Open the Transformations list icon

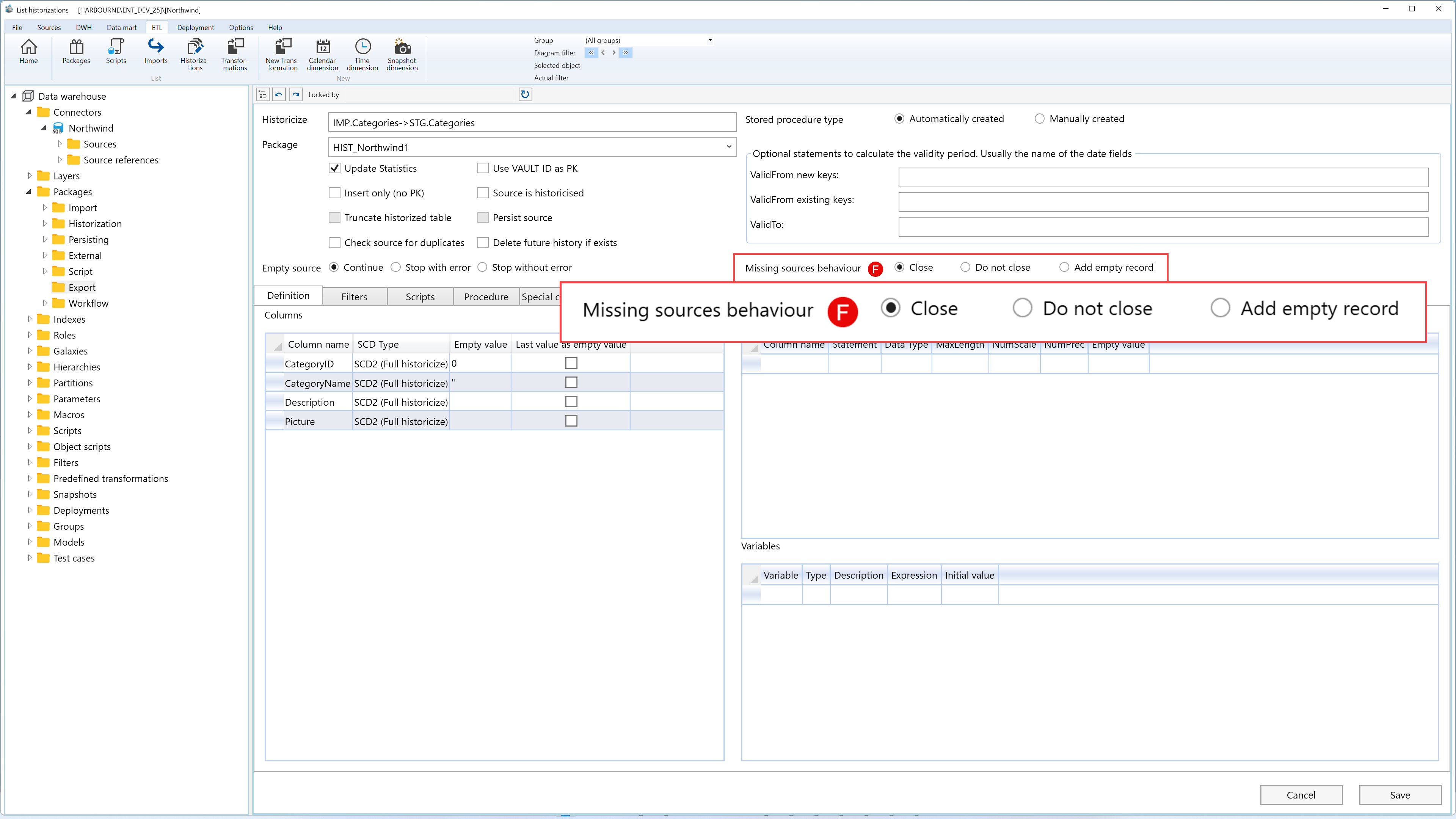click(235, 55)
